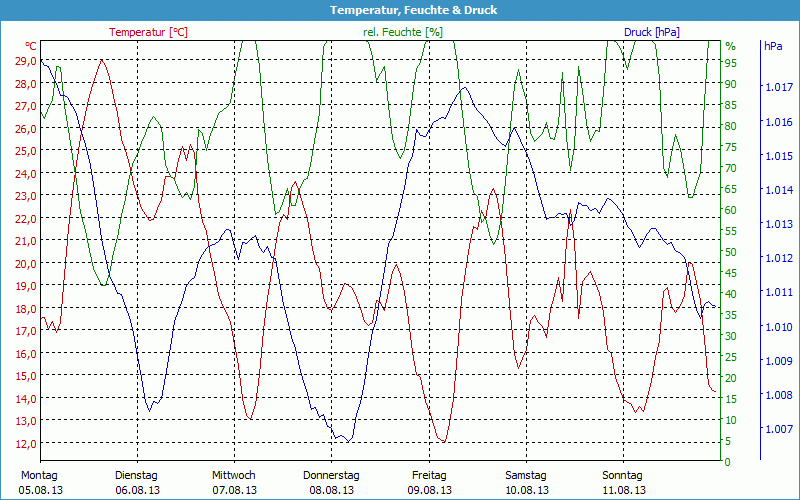
Task: Click the "28,0" temperature axis value
Action: tap(26, 83)
